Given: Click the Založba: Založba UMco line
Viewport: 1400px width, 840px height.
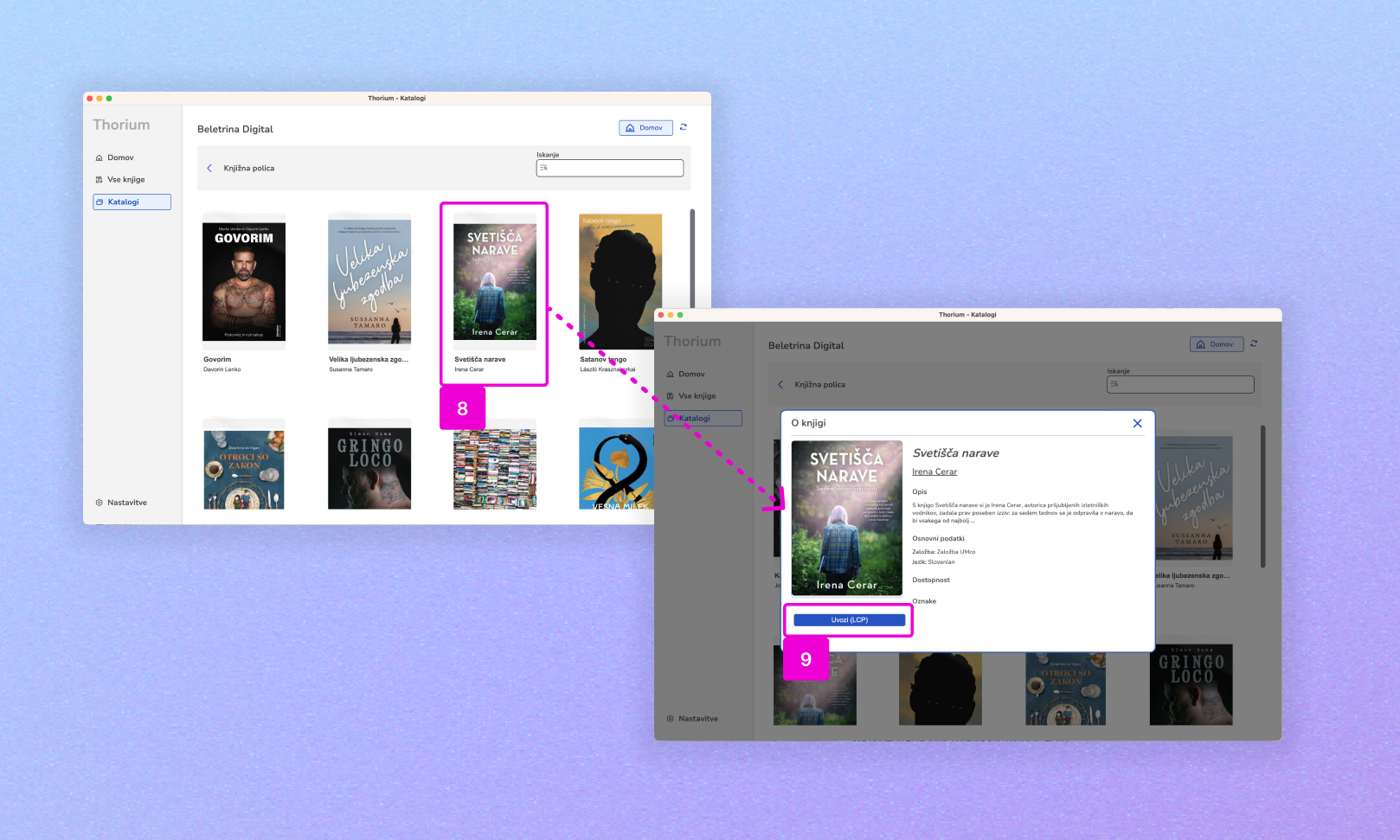Looking at the screenshot, I should click(x=944, y=552).
